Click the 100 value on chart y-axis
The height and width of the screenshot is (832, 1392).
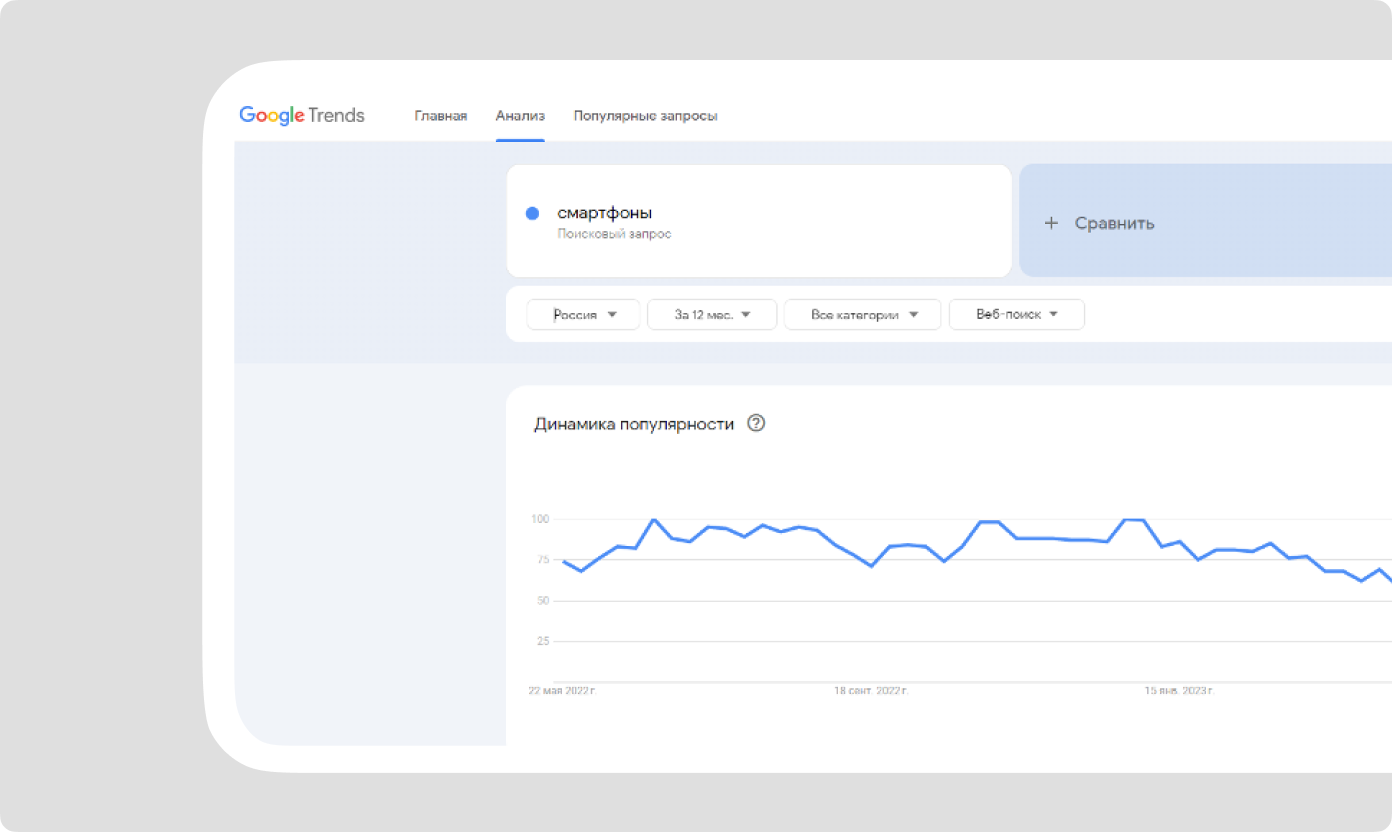(x=540, y=519)
